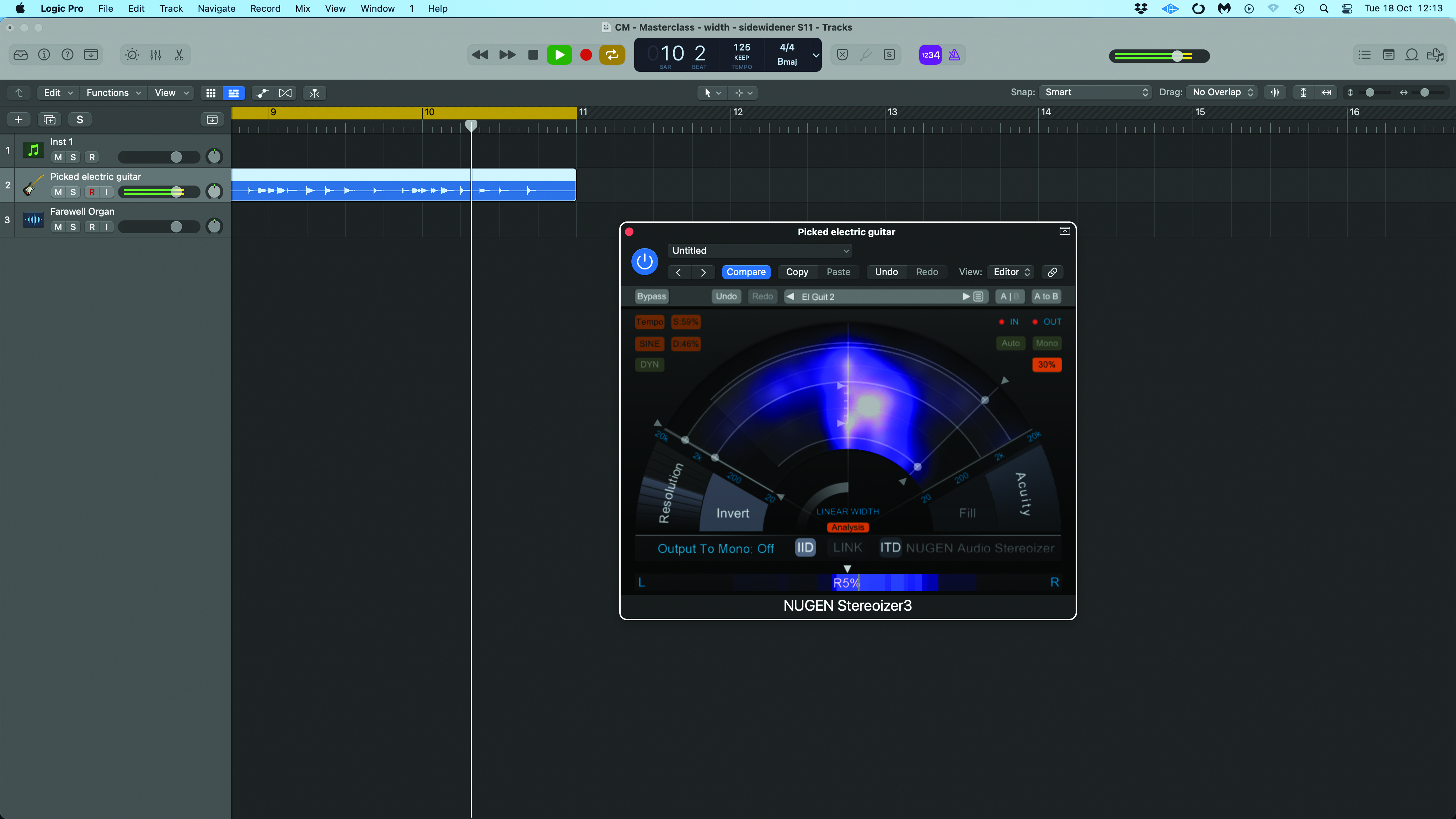Click the scissors Editors button
This screenshot has height=819, width=1456.
[179, 55]
